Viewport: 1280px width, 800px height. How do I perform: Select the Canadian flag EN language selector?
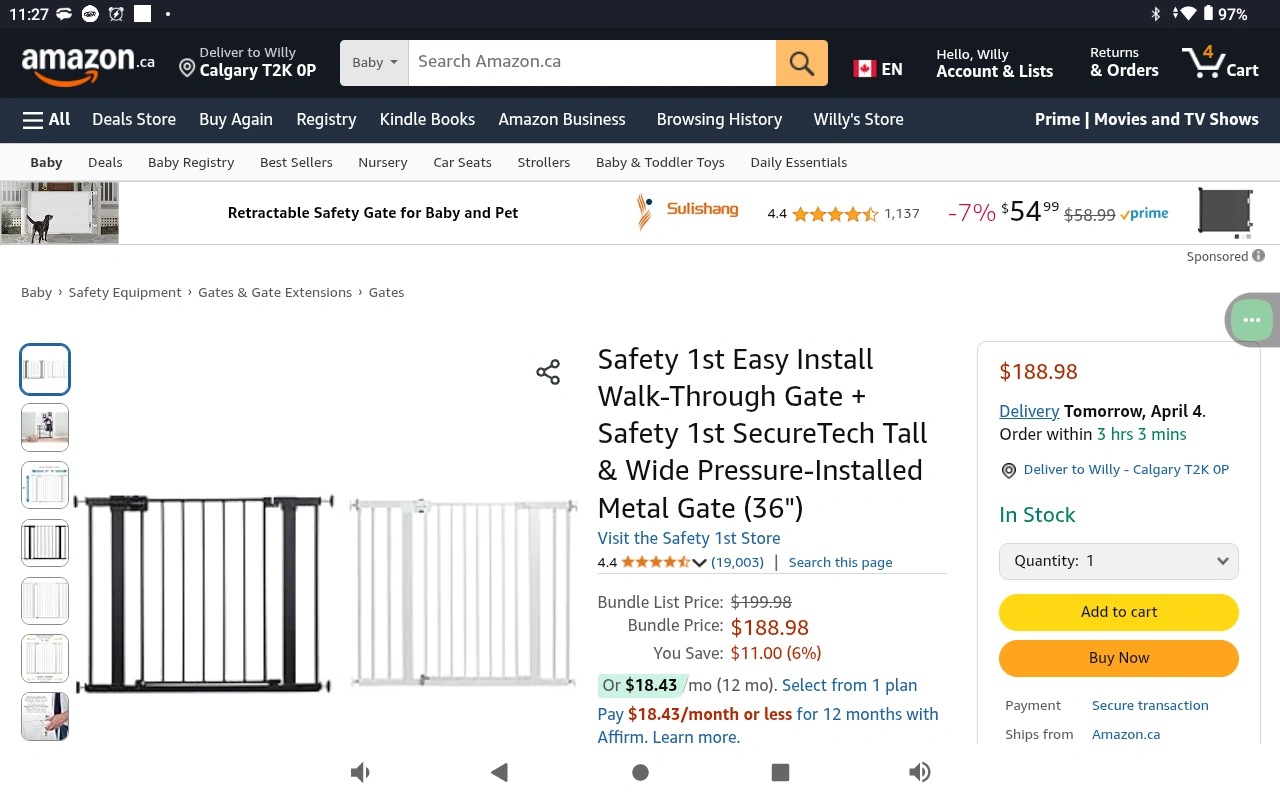[x=877, y=69]
